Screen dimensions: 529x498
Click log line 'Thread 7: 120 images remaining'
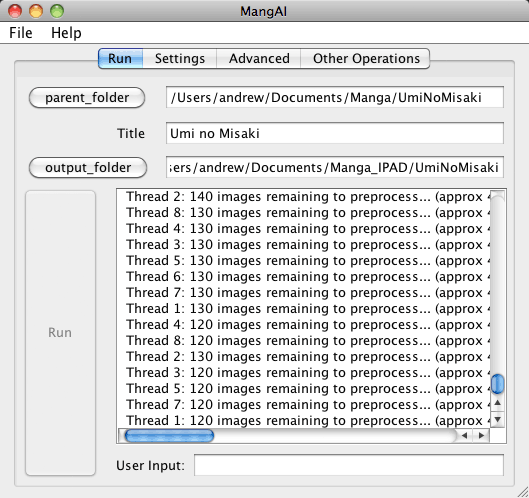pos(308,405)
